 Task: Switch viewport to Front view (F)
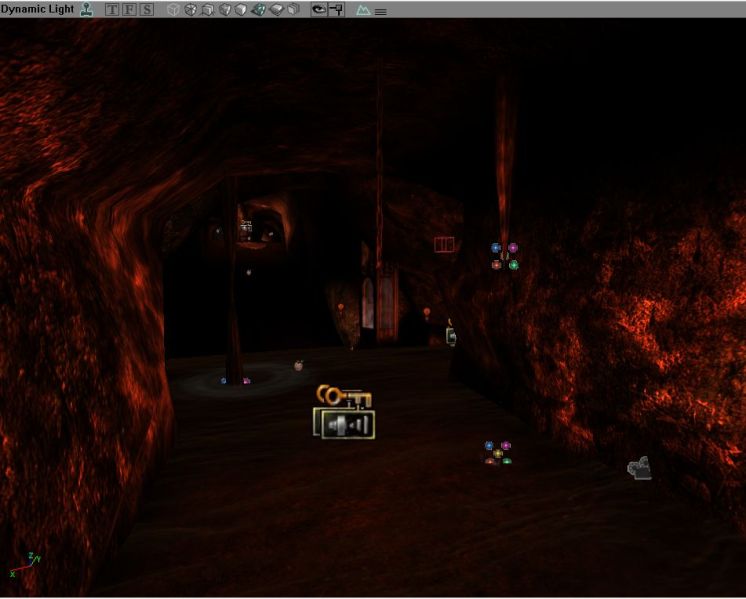point(129,10)
